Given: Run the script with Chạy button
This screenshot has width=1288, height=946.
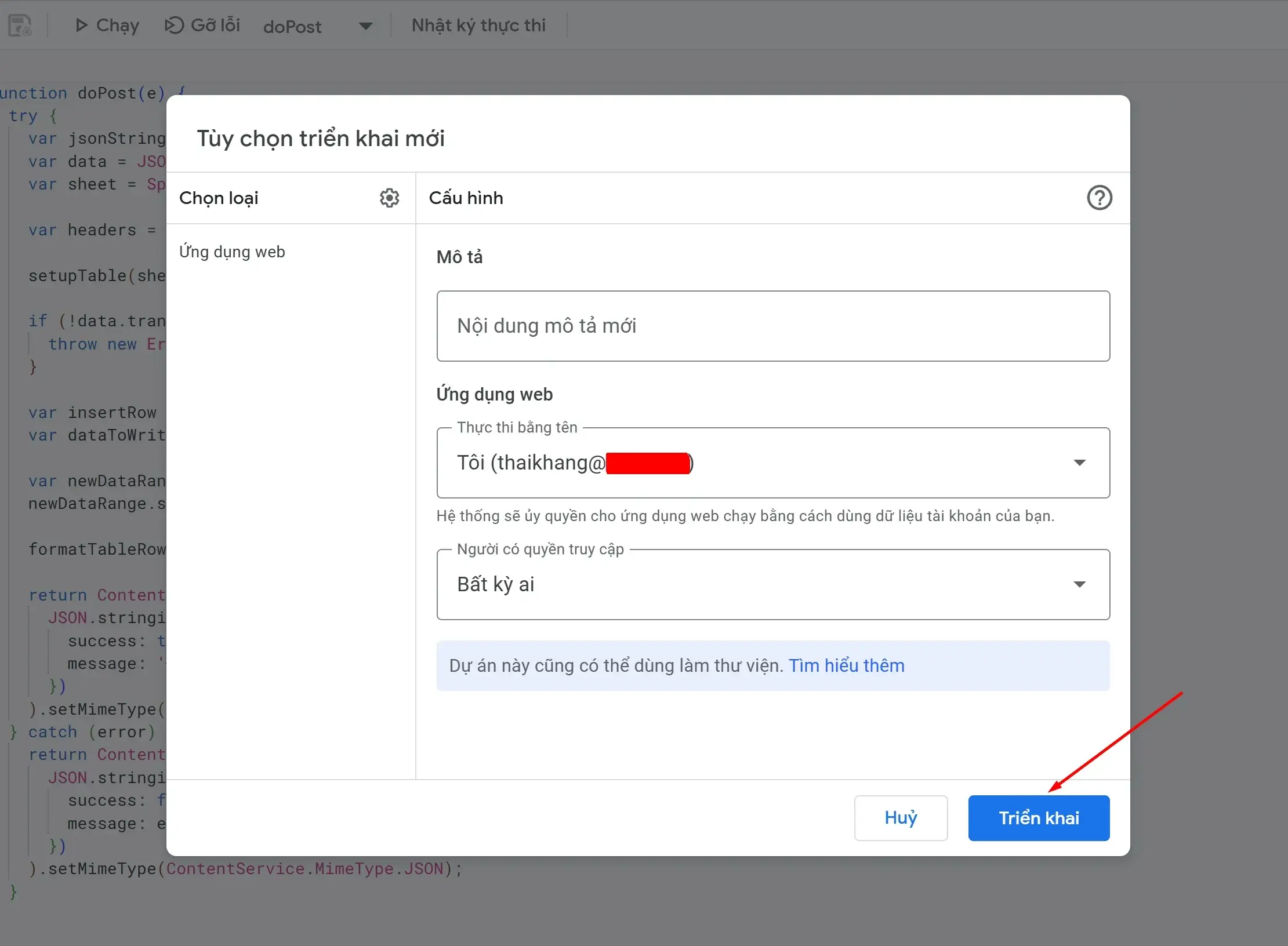Looking at the screenshot, I should click(x=107, y=26).
